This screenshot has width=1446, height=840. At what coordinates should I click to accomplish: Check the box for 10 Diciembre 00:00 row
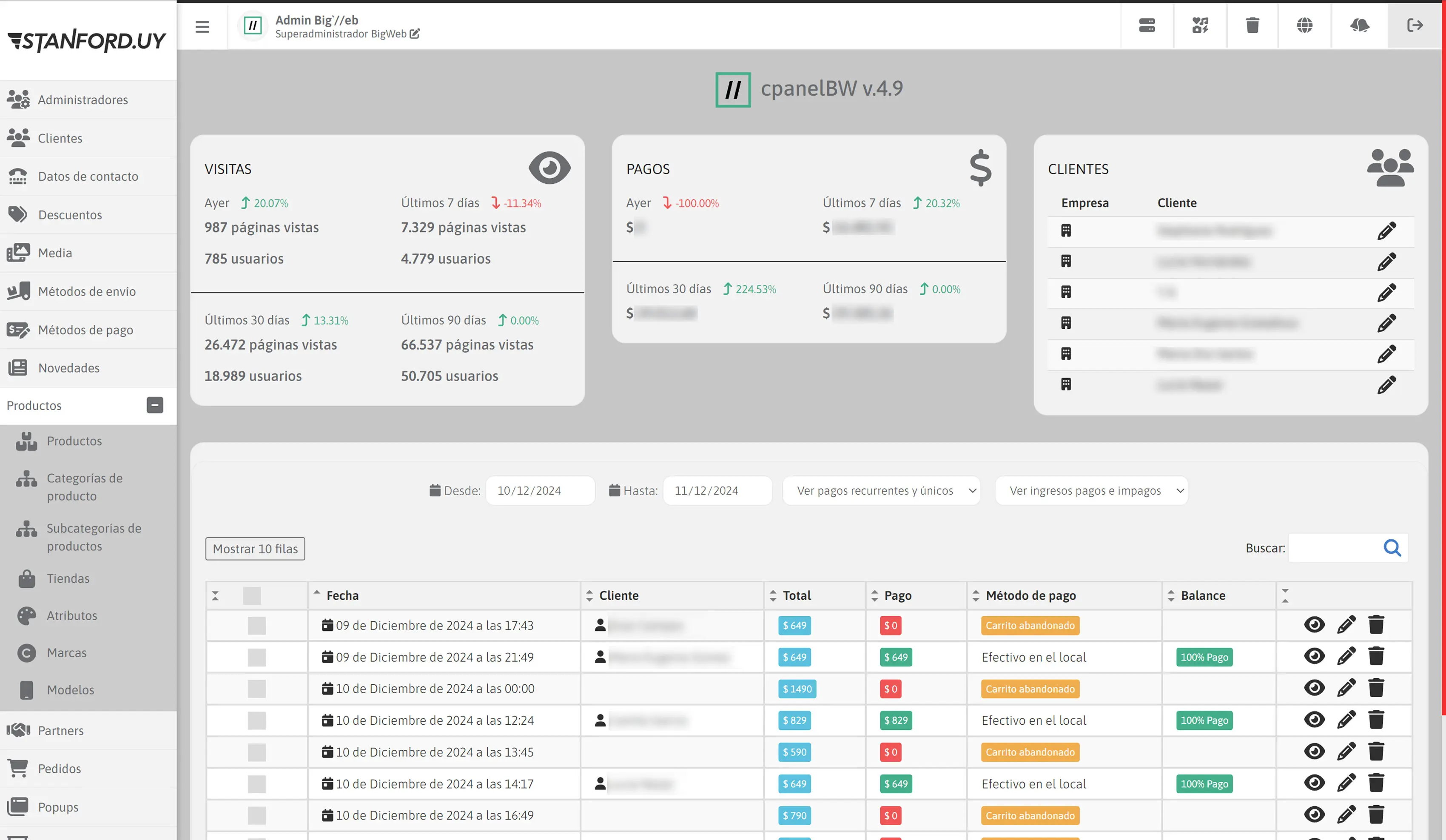[256, 689]
